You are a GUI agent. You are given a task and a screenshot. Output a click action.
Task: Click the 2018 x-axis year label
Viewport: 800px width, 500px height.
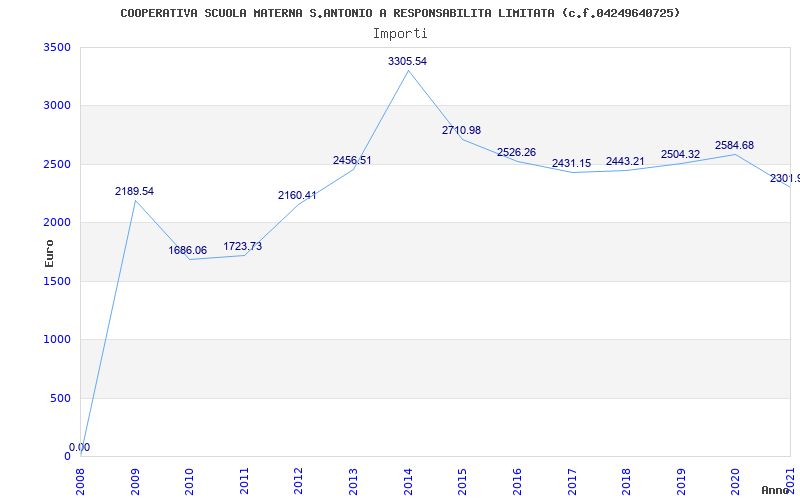tap(626, 482)
